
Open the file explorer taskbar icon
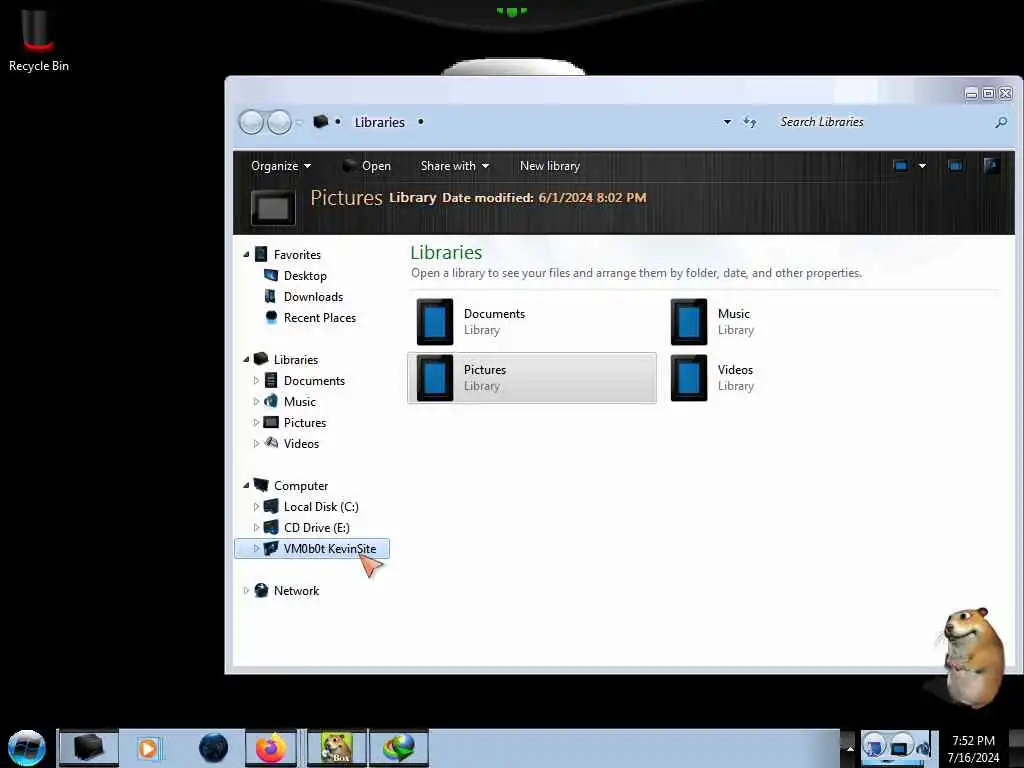pos(89,748)
